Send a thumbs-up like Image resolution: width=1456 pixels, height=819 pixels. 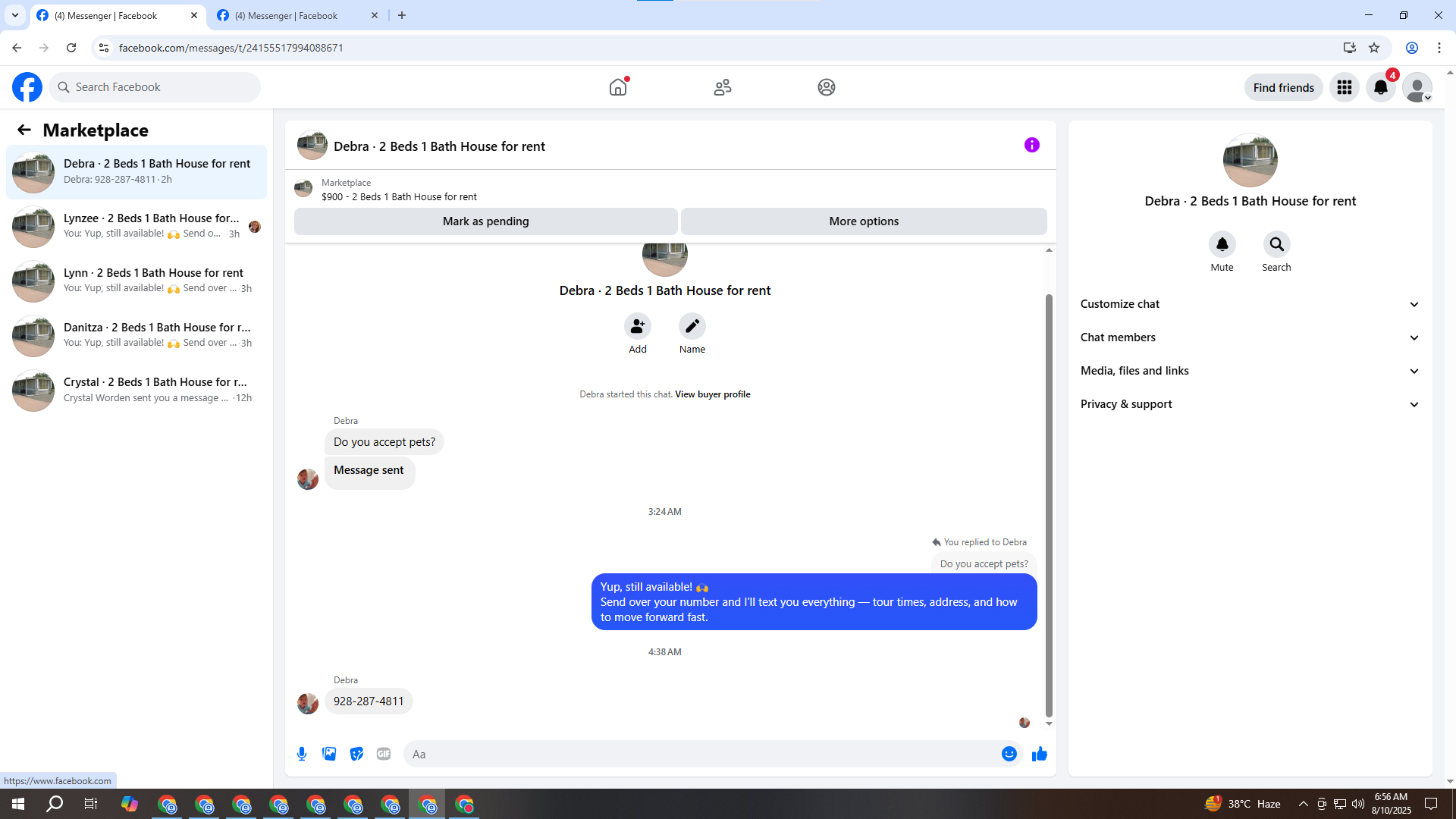[1039, 754]
